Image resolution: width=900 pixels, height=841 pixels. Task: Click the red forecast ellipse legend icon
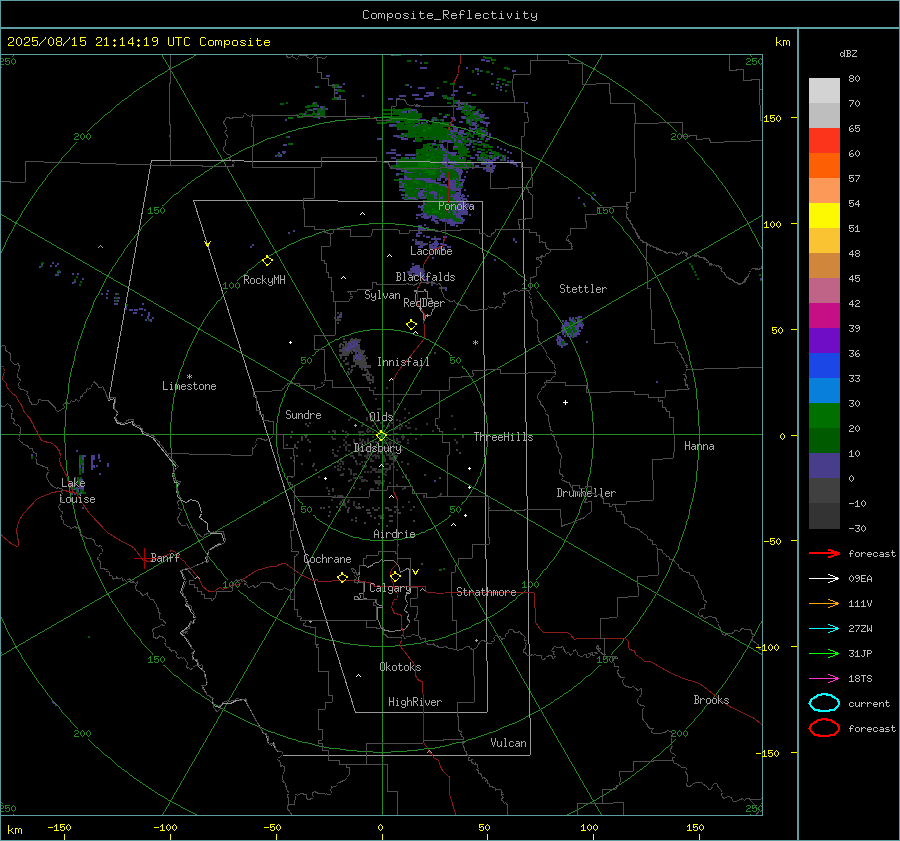[824, 728]
